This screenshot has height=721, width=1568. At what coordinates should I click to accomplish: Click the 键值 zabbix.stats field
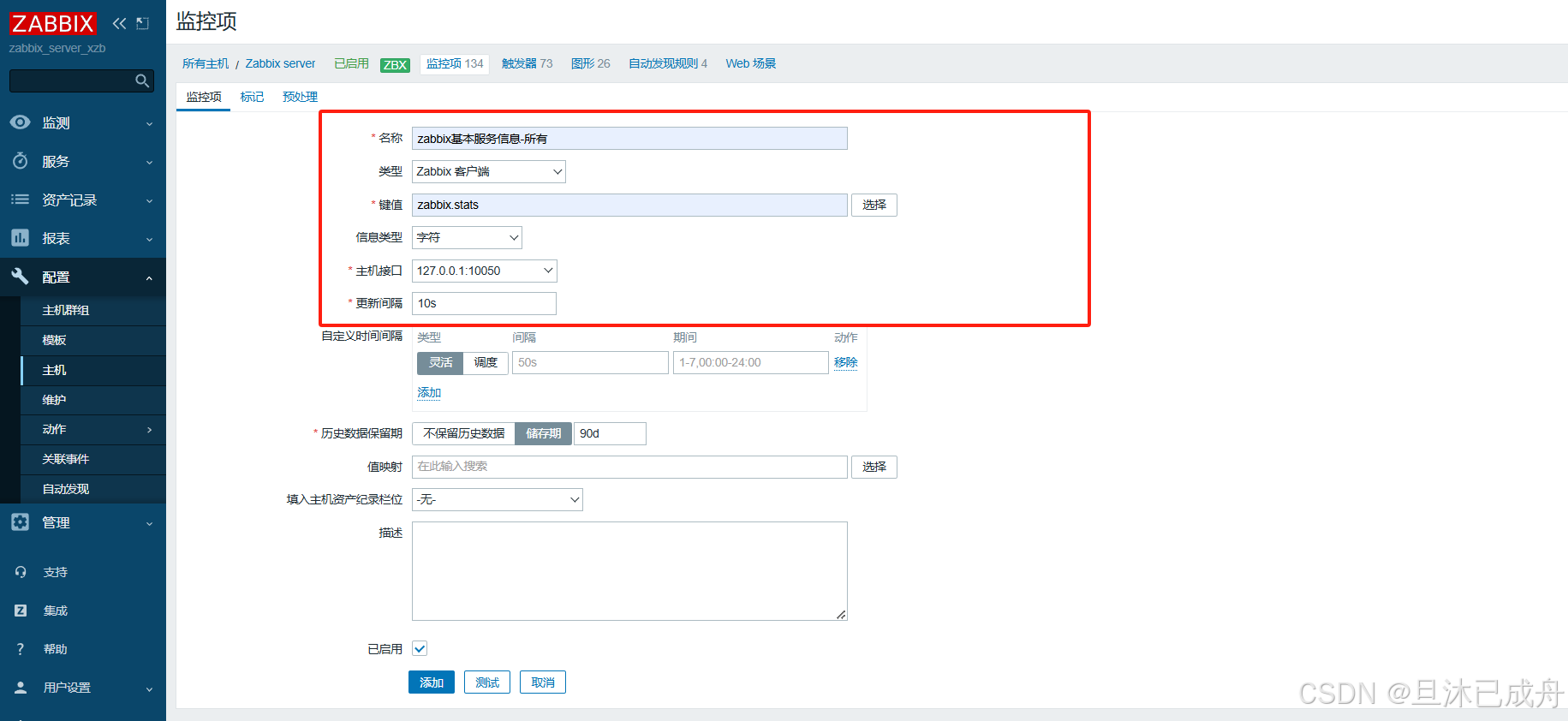[x=629, y=205]
